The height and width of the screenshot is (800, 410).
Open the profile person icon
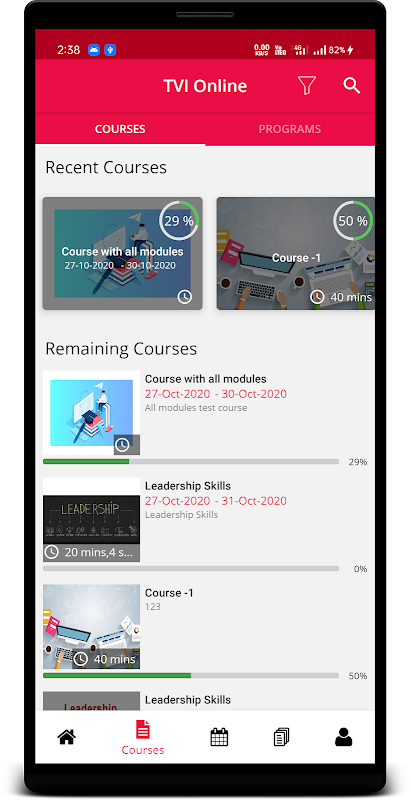[x=344, y=737]
